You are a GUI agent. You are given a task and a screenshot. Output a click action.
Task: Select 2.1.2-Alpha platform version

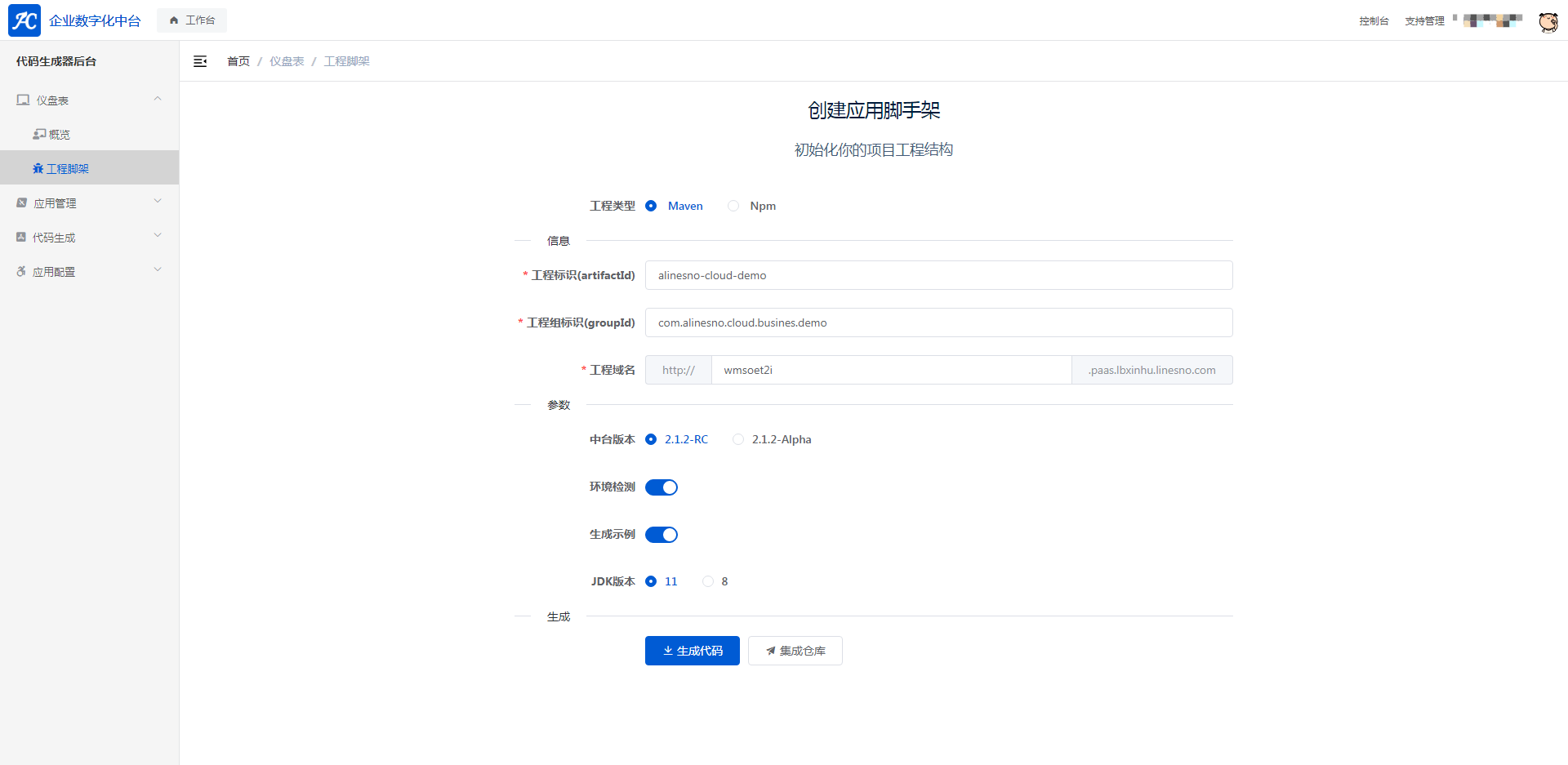[738, 440]
